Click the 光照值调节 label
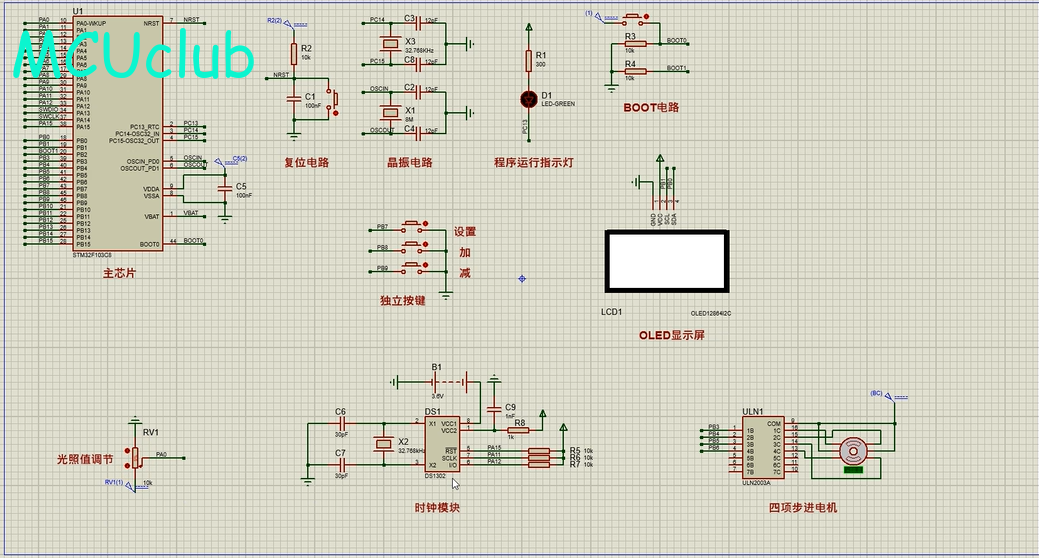The height and width of the screenshot is (558, 1039). pos(85,459)
